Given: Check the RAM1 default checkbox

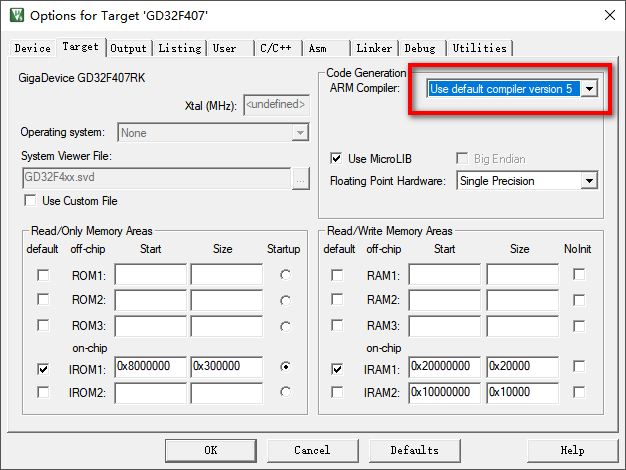Looking at the screenshot, I should click(337, 275).
